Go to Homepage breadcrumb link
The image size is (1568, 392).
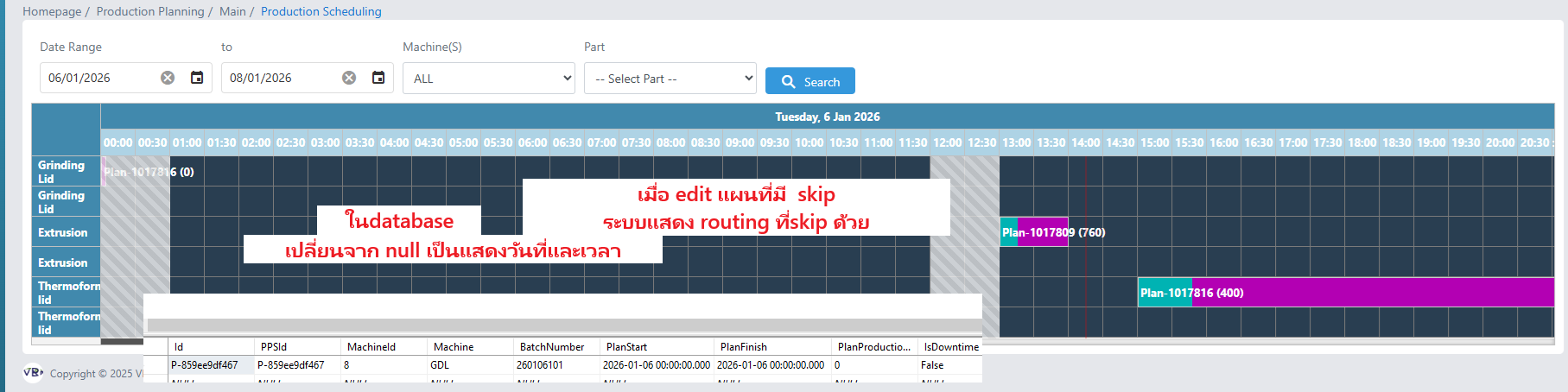[x=52, y=11]
